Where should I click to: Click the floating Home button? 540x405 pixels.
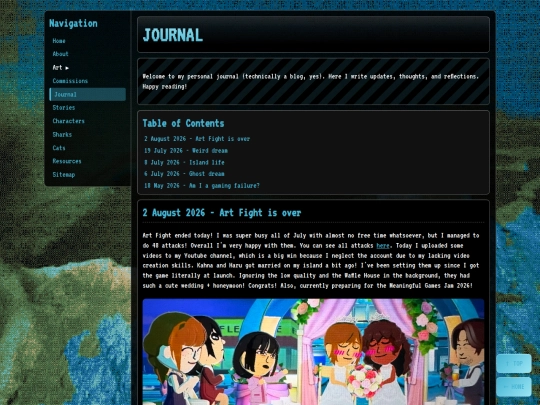tap(514, 387)
